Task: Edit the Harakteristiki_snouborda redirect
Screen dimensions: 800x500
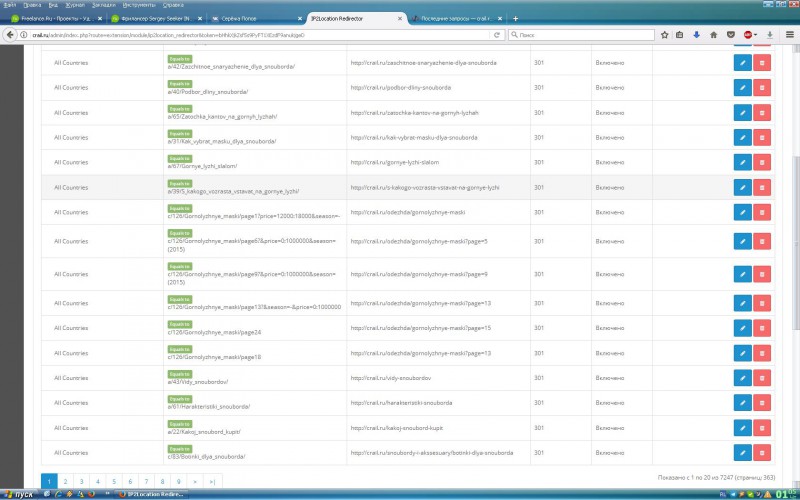Action: pos(742,403)
